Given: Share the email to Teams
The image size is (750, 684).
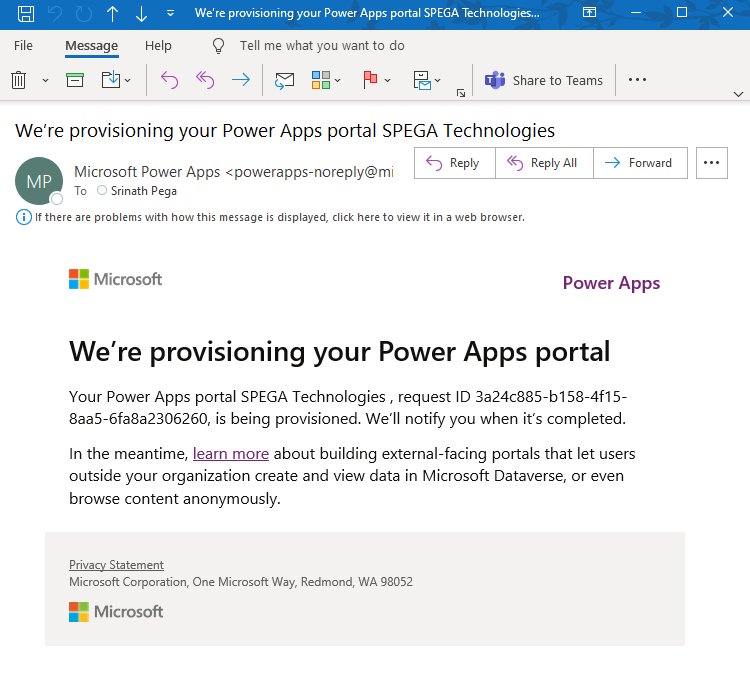Looking at the screenshot, I should (545, 80).
